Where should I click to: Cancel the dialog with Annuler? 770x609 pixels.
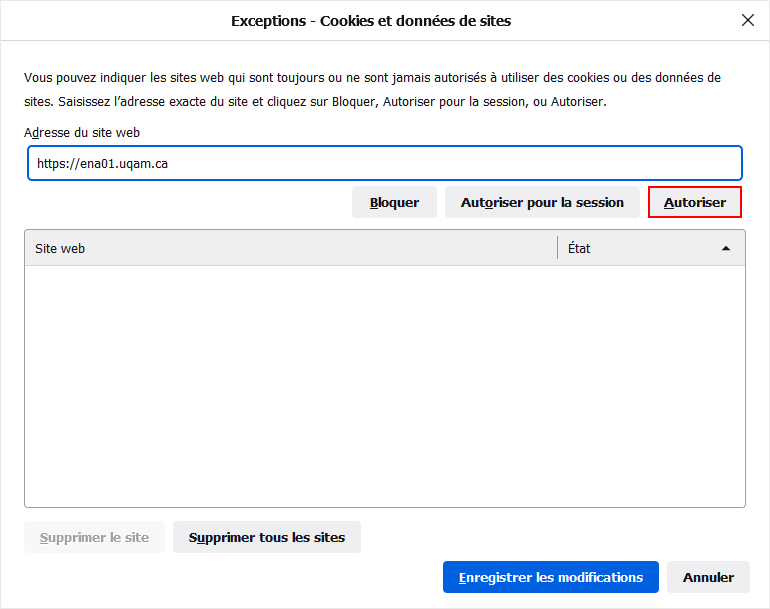tap(708, 577)
